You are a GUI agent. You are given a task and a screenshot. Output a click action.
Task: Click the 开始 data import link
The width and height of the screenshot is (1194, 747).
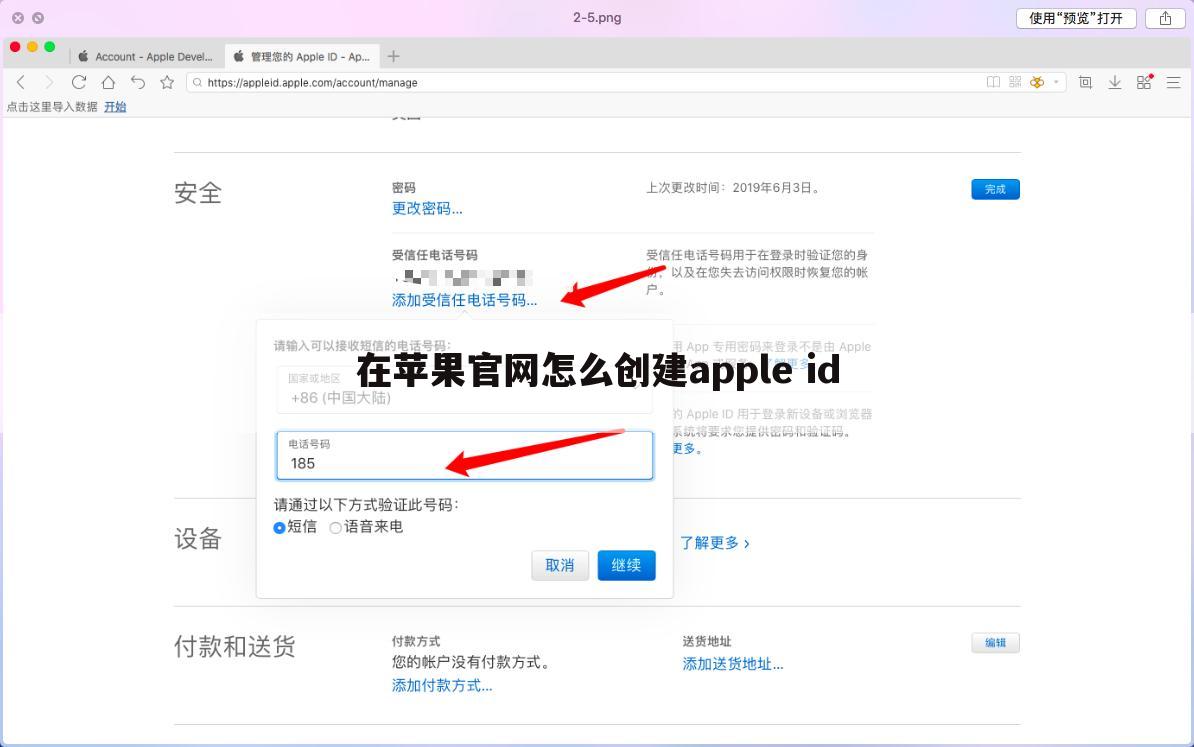pyautogui.click(x=114, y=106)
